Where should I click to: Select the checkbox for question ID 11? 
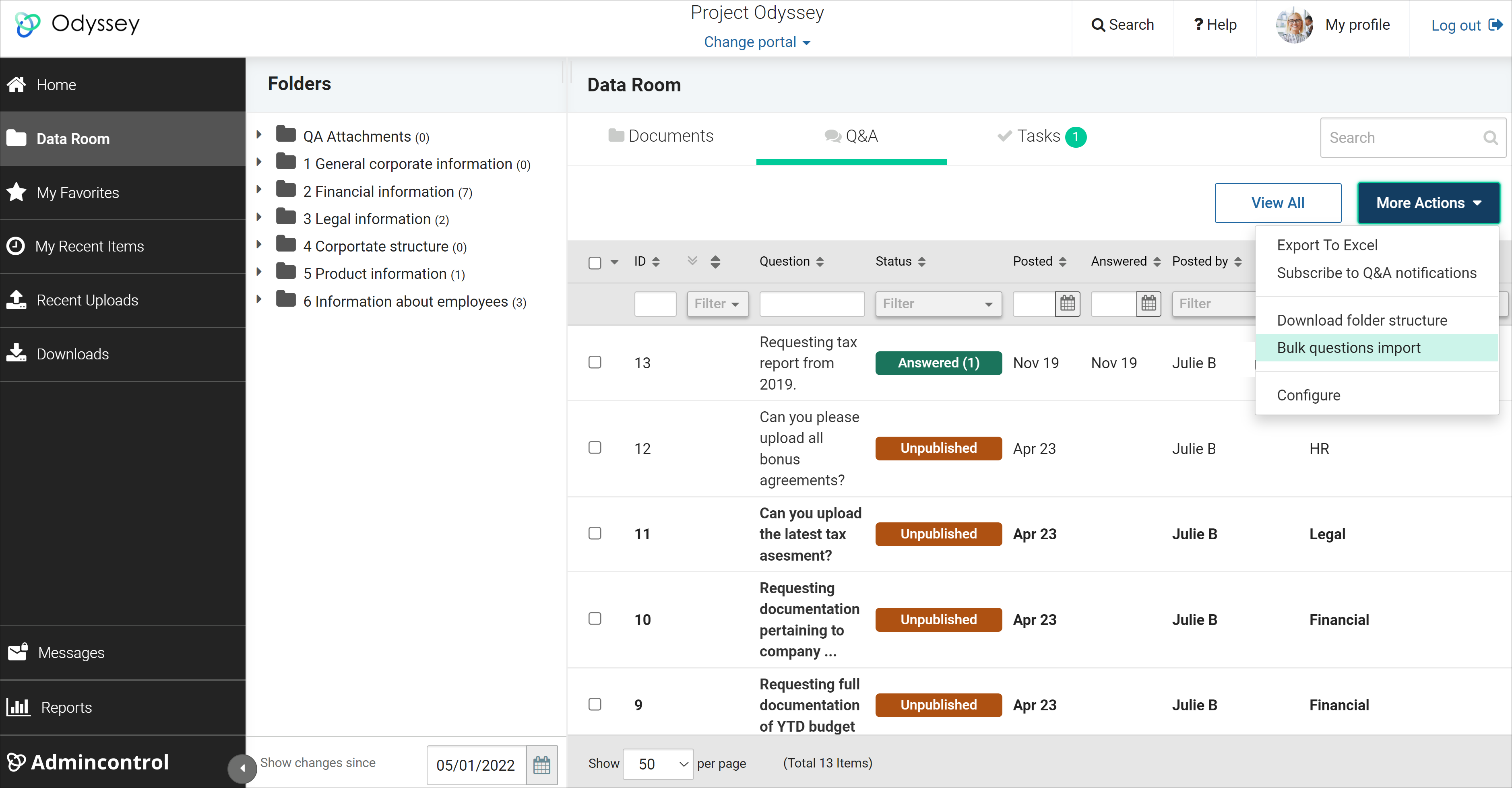(x=595, y=533)
